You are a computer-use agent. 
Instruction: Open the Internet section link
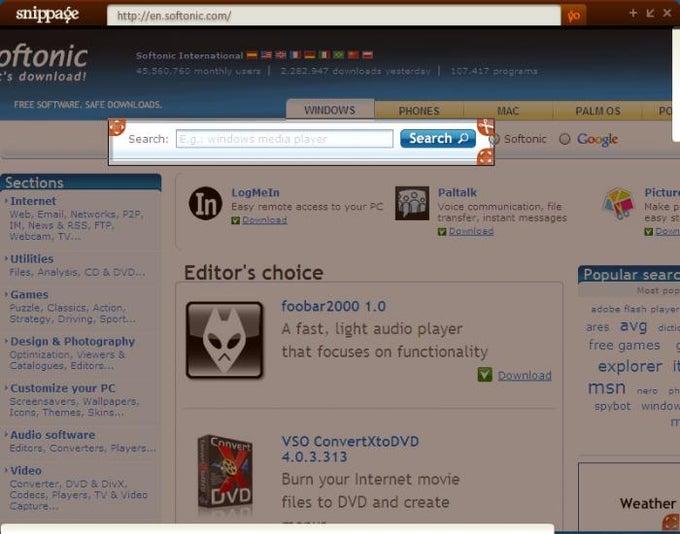[x=33, y=201]
